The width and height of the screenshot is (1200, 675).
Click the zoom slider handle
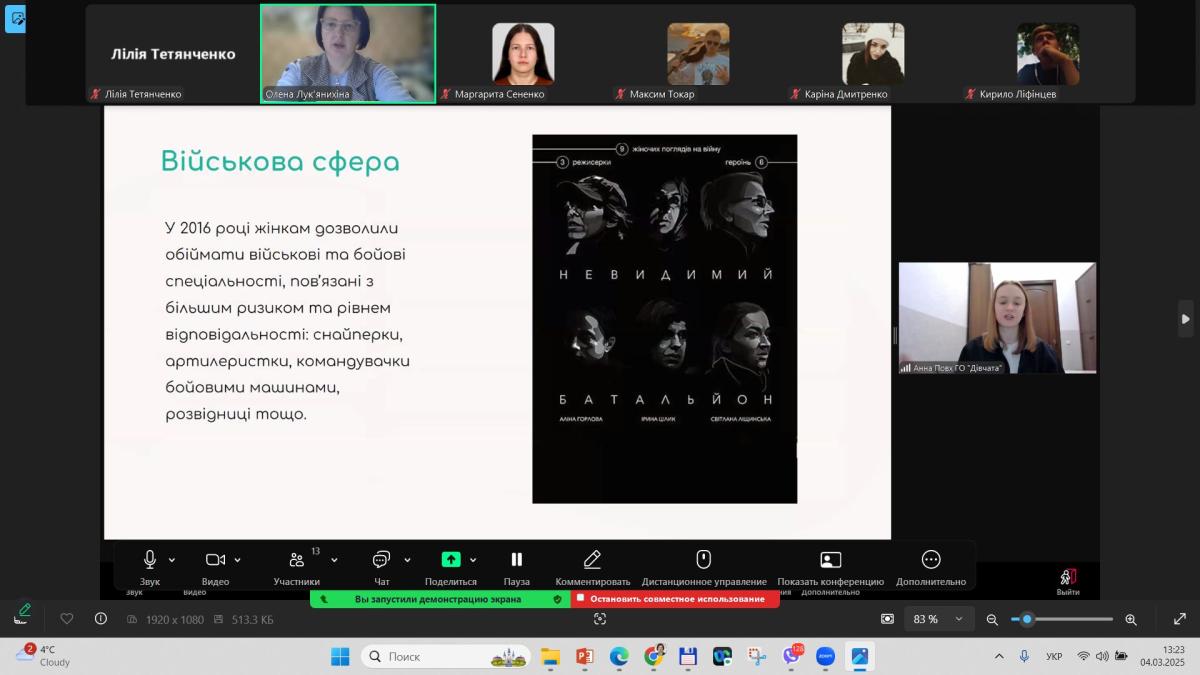coord(1027,619)
